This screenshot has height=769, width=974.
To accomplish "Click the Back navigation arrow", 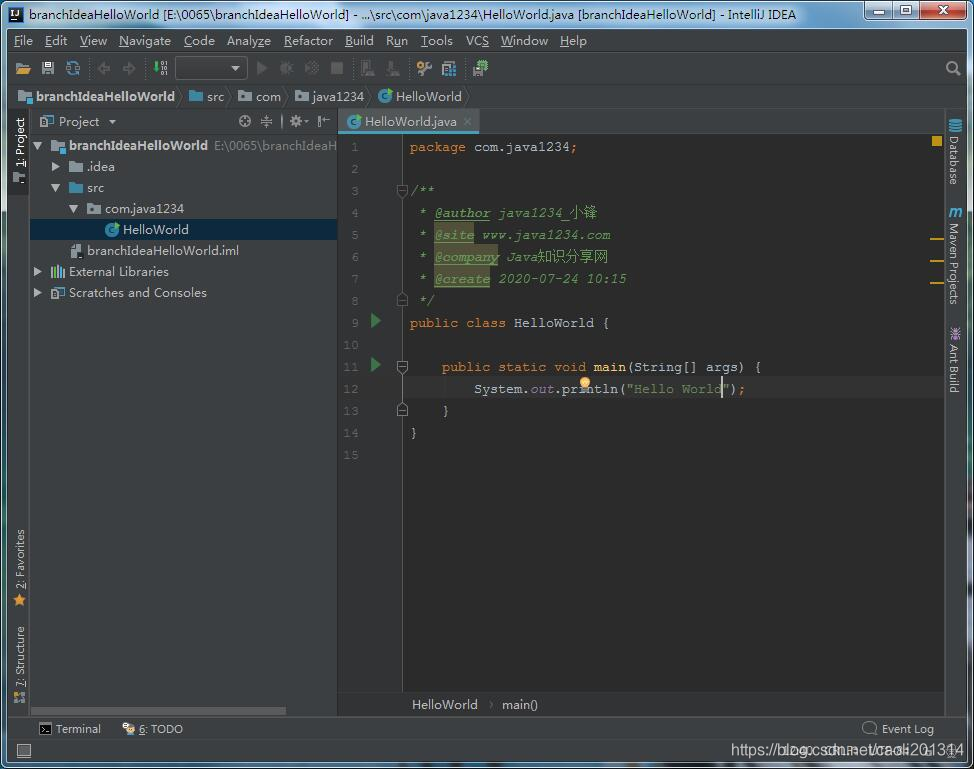I will pos(104,68).
